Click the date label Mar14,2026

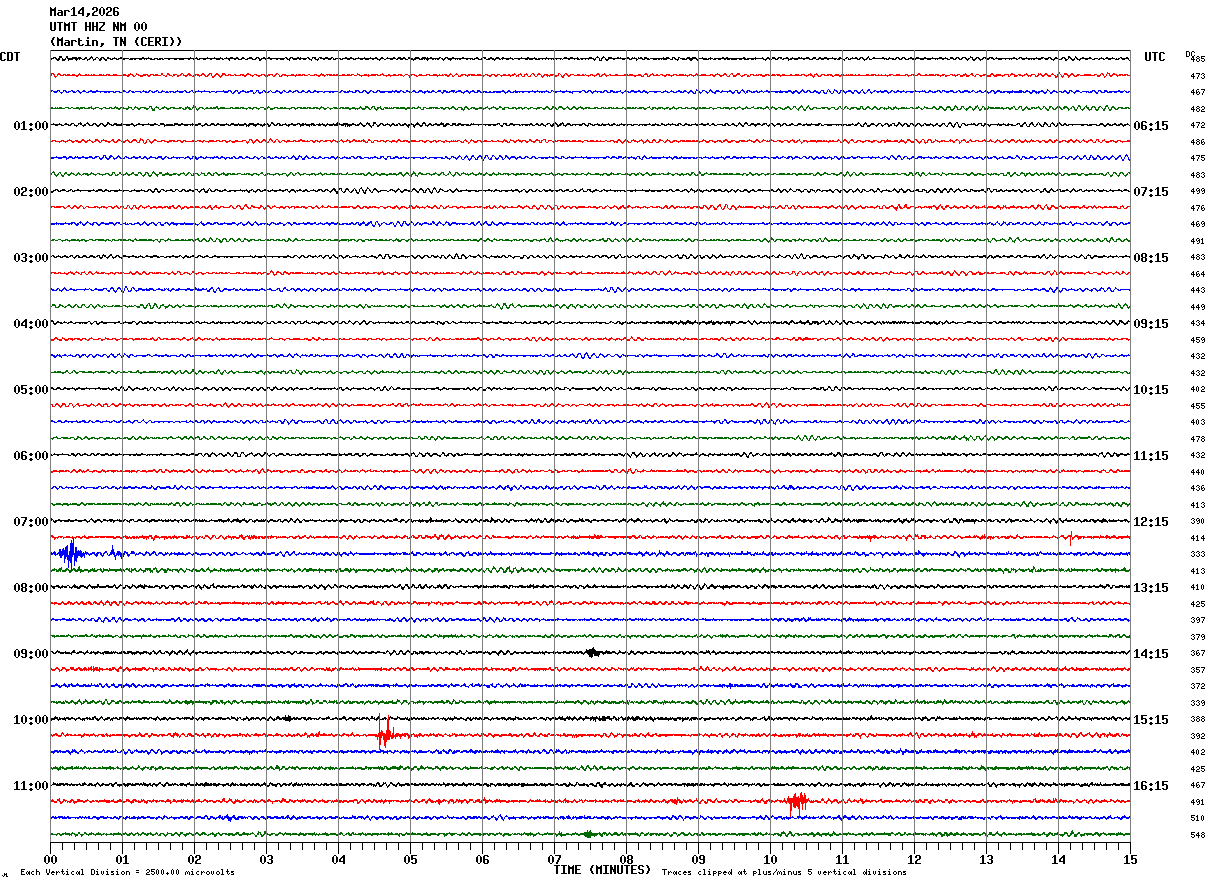[84, 12]
